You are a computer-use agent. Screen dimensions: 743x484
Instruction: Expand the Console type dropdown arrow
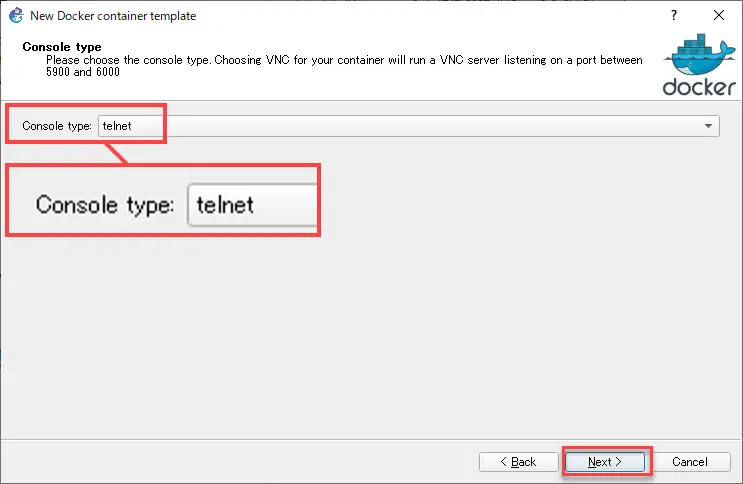click(708, 126)
